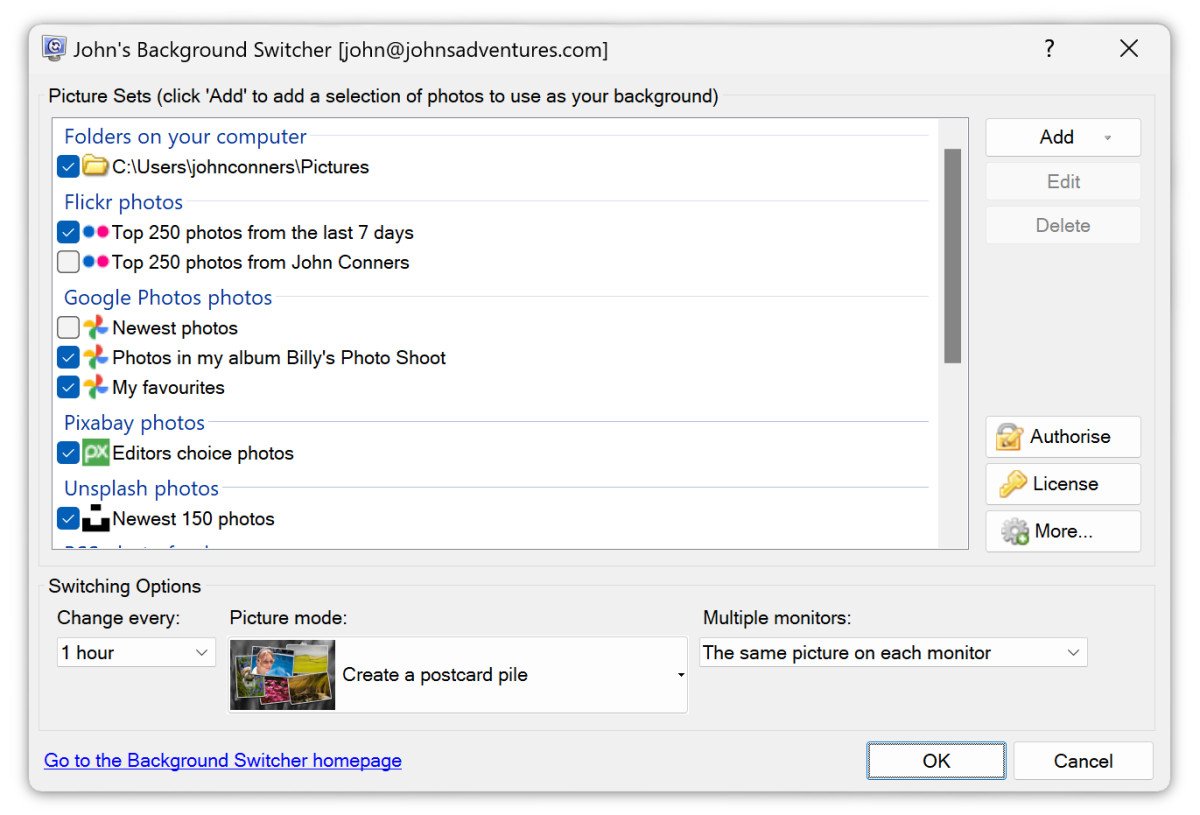Click the key icon on License button
Viewport: 1200px width, 815px height.
1013,484
